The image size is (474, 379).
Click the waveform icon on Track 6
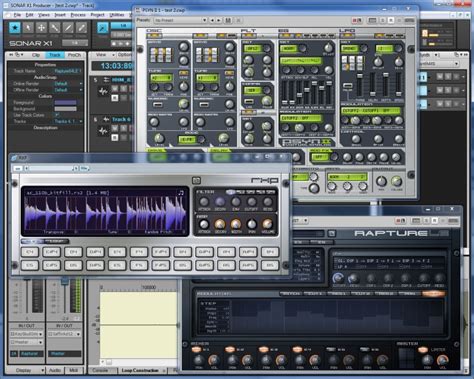[103, 131]
